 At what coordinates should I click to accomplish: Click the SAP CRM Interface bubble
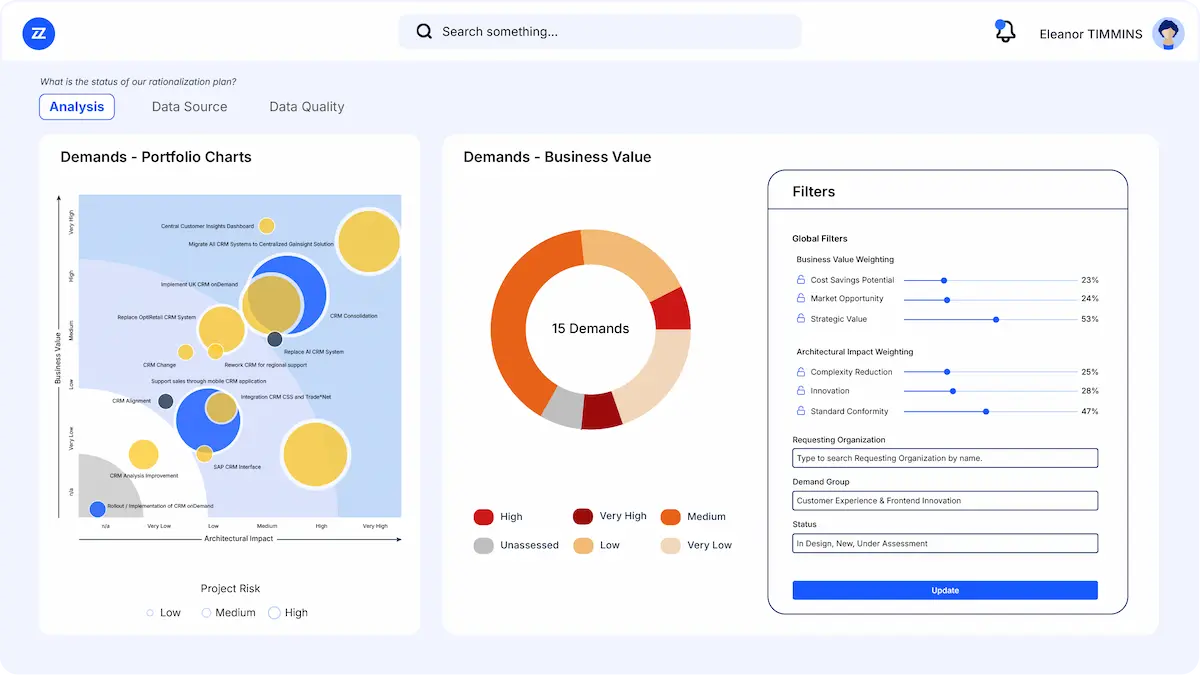pos(204,453)
